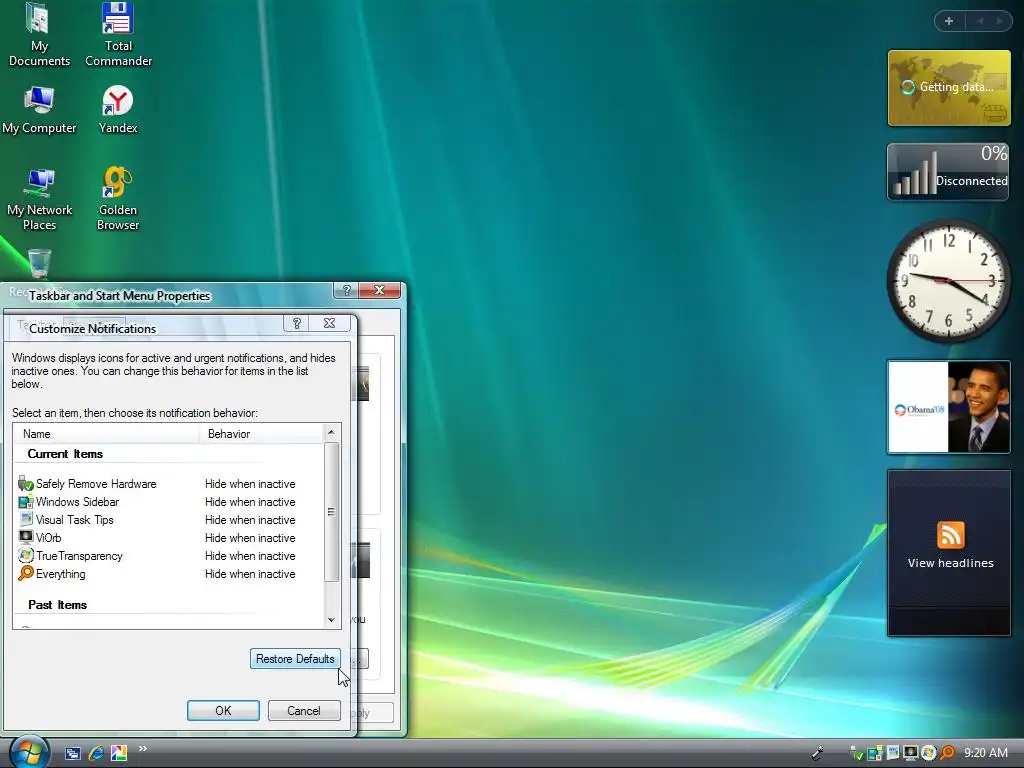This screenshot has width=1024, height=768.
Task: Click the Golden Browser shortcut
Action: click(x=118, y=199)
